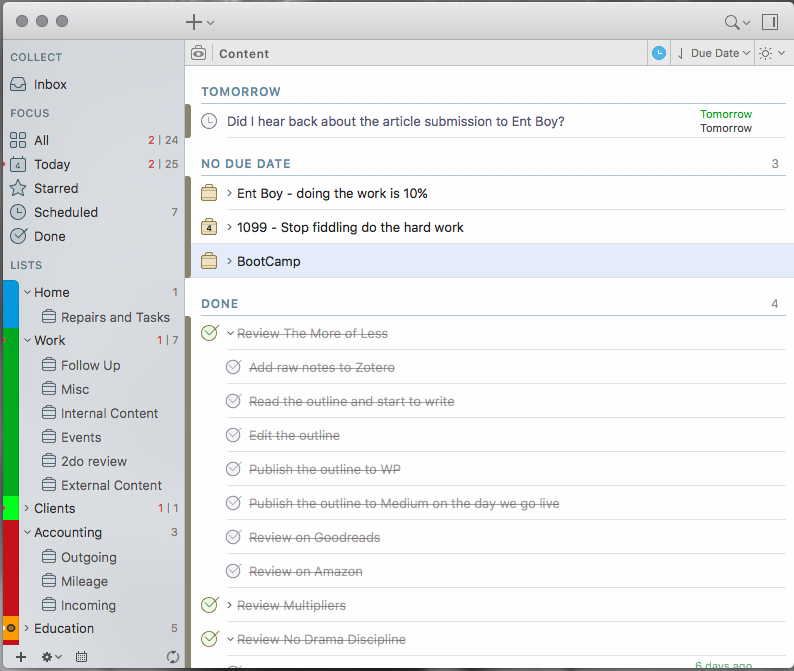Viewport: 794px width, 671px height.
Task: Click the plus button to add a task
Action: pyautogui.click(x=194, y=21)
